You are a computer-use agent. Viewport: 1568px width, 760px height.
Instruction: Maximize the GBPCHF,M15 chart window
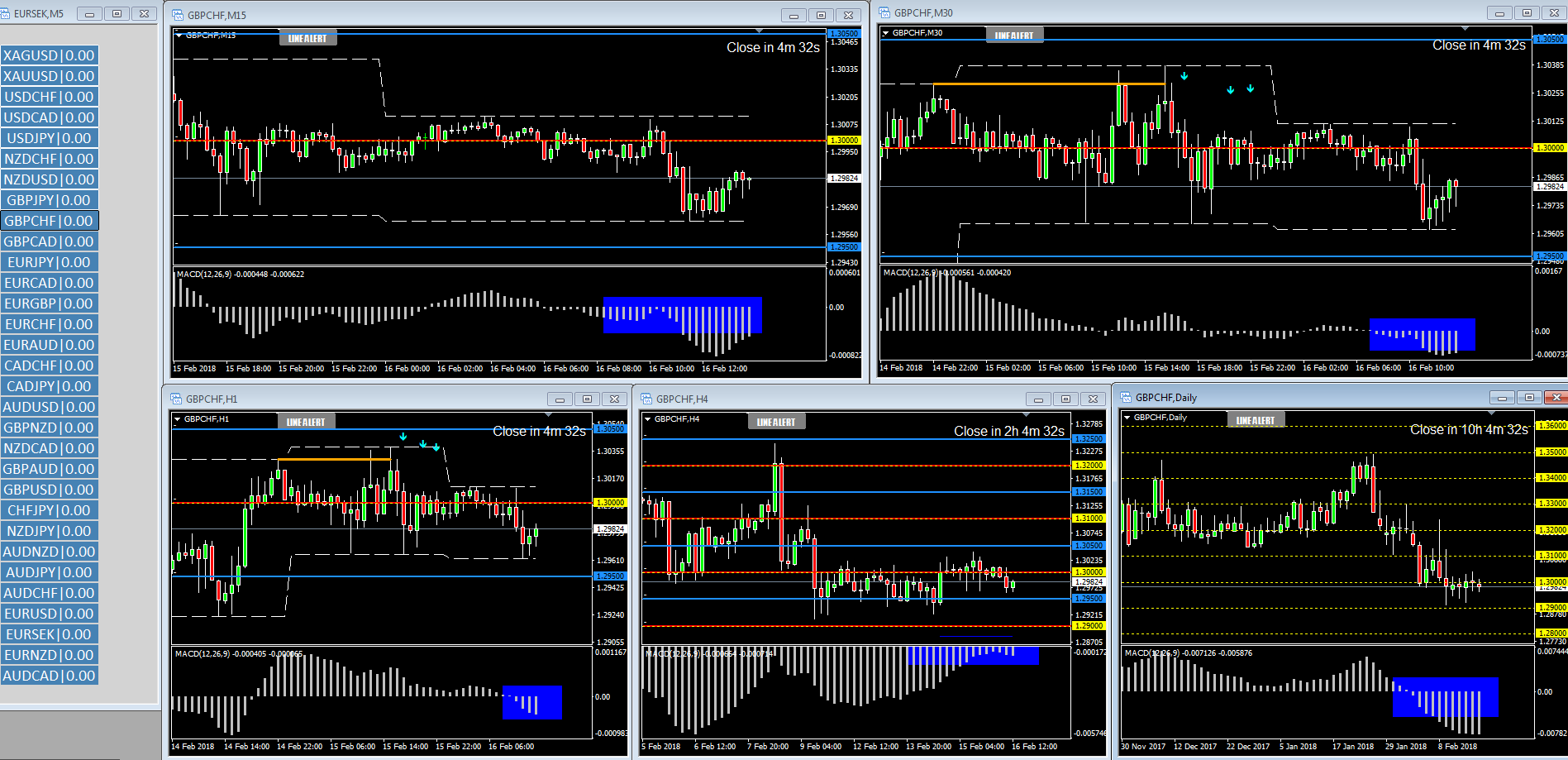click(821, 15)
